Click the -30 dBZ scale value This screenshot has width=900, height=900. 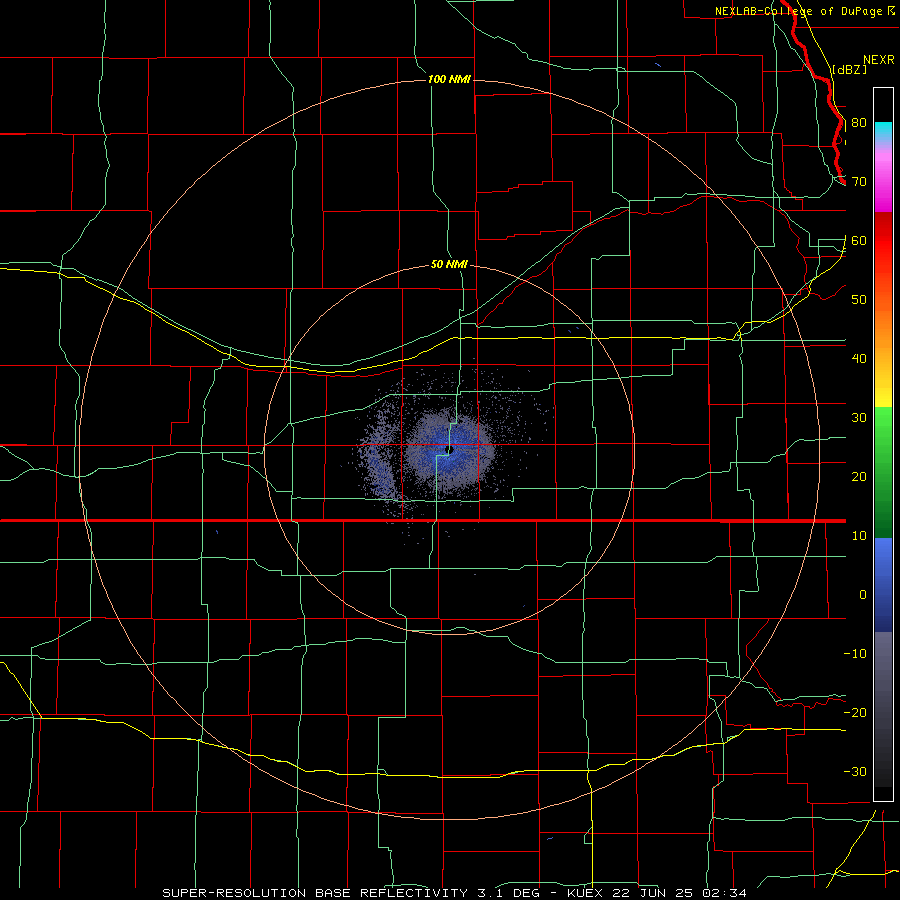click(855, 772)
